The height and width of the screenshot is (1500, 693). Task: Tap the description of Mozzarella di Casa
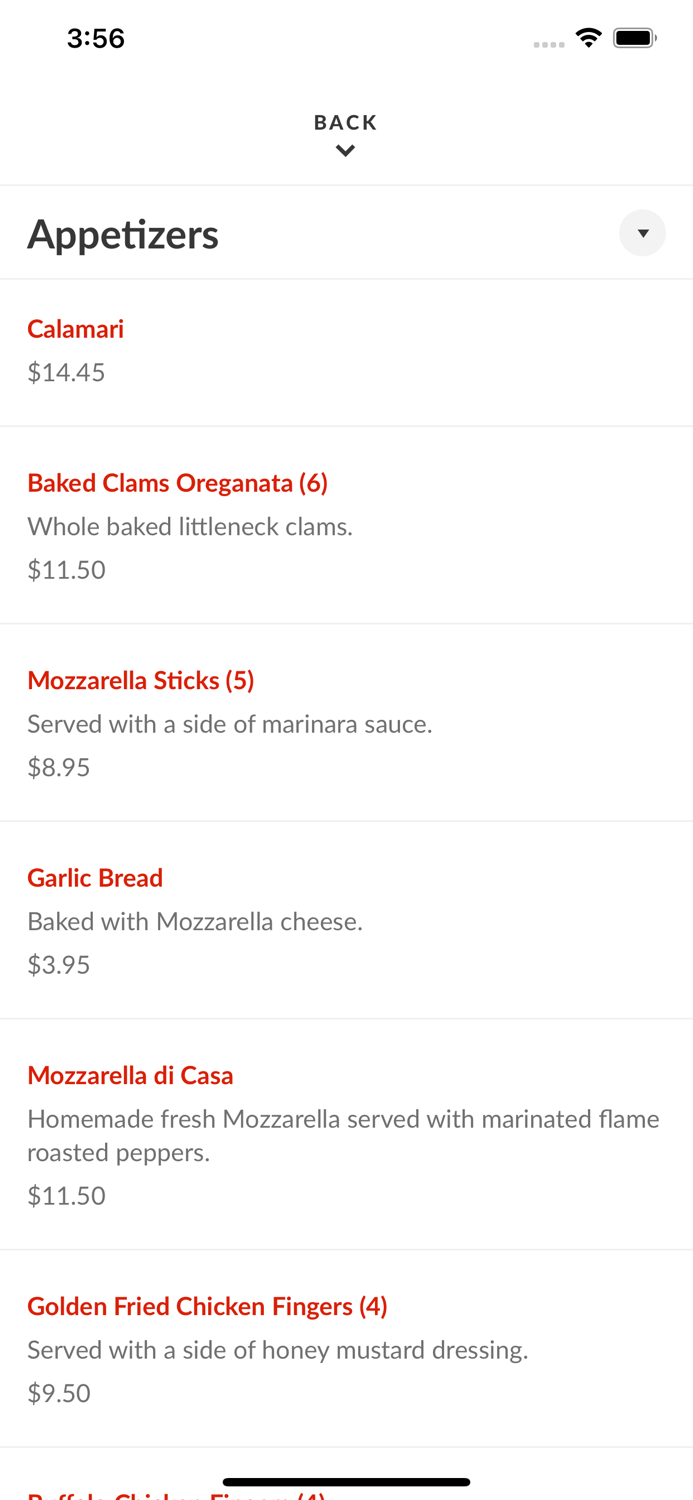click(343, 1136)
